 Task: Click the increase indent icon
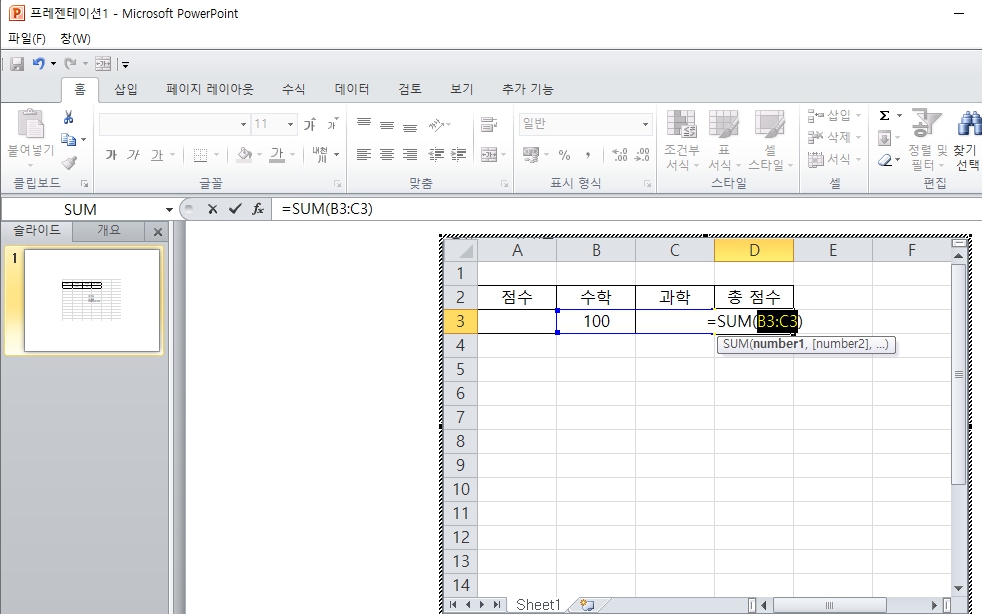coord(459,155)
